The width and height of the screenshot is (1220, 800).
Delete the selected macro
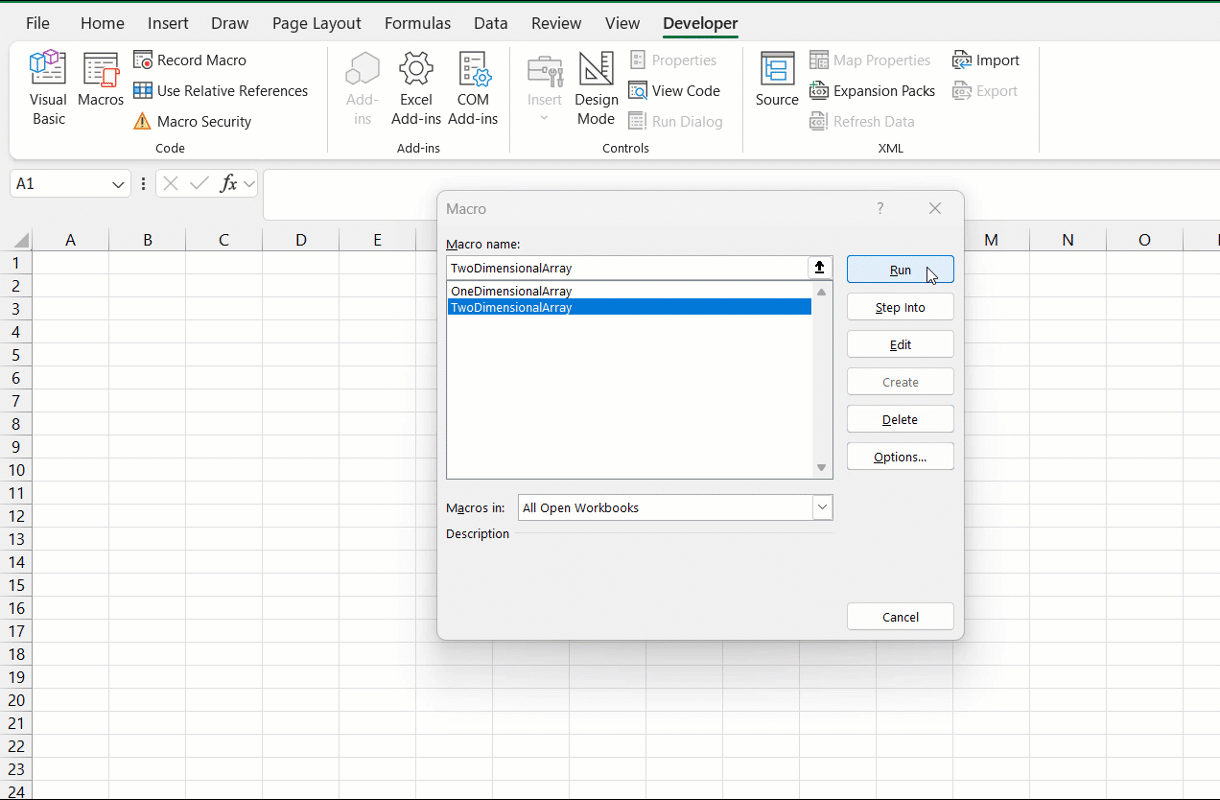pos(900,419)
